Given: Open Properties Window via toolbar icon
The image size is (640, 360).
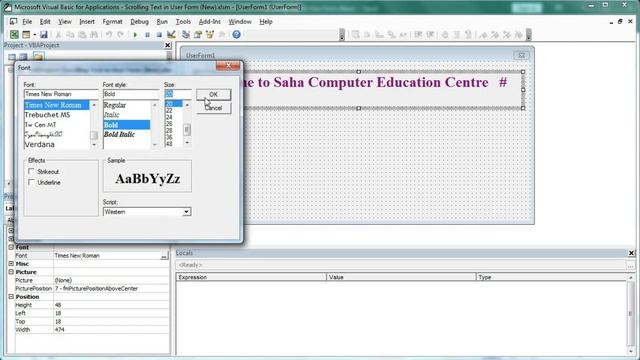Looking at the screenshot, I should [198, 35].
